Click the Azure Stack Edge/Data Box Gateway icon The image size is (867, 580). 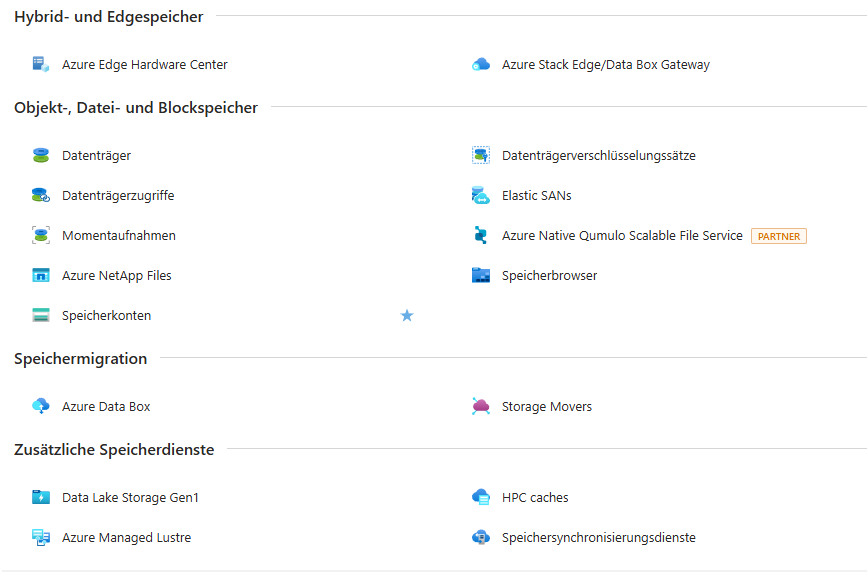[480, 64]
